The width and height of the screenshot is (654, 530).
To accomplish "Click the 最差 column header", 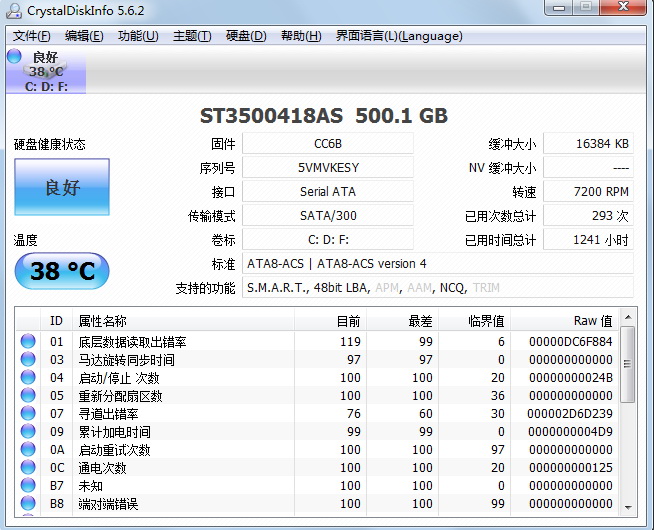I will (402, 321).
